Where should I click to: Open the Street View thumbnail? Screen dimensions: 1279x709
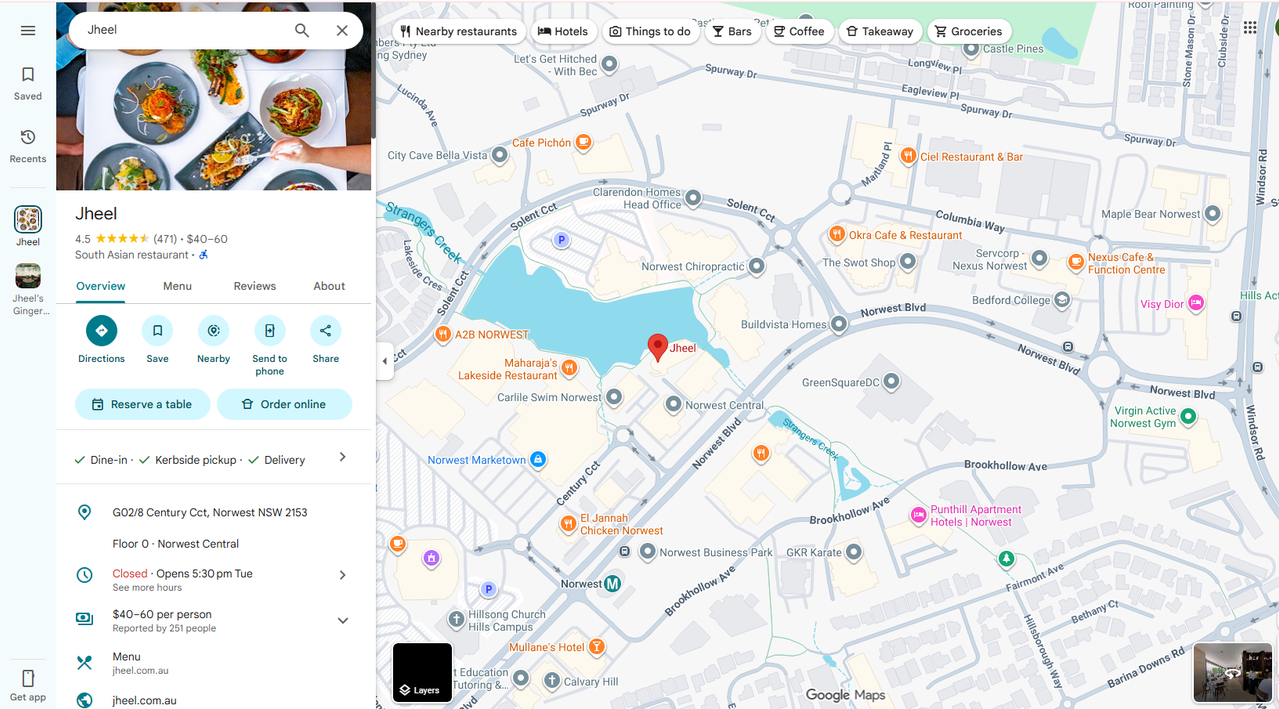coord(1232,672)
